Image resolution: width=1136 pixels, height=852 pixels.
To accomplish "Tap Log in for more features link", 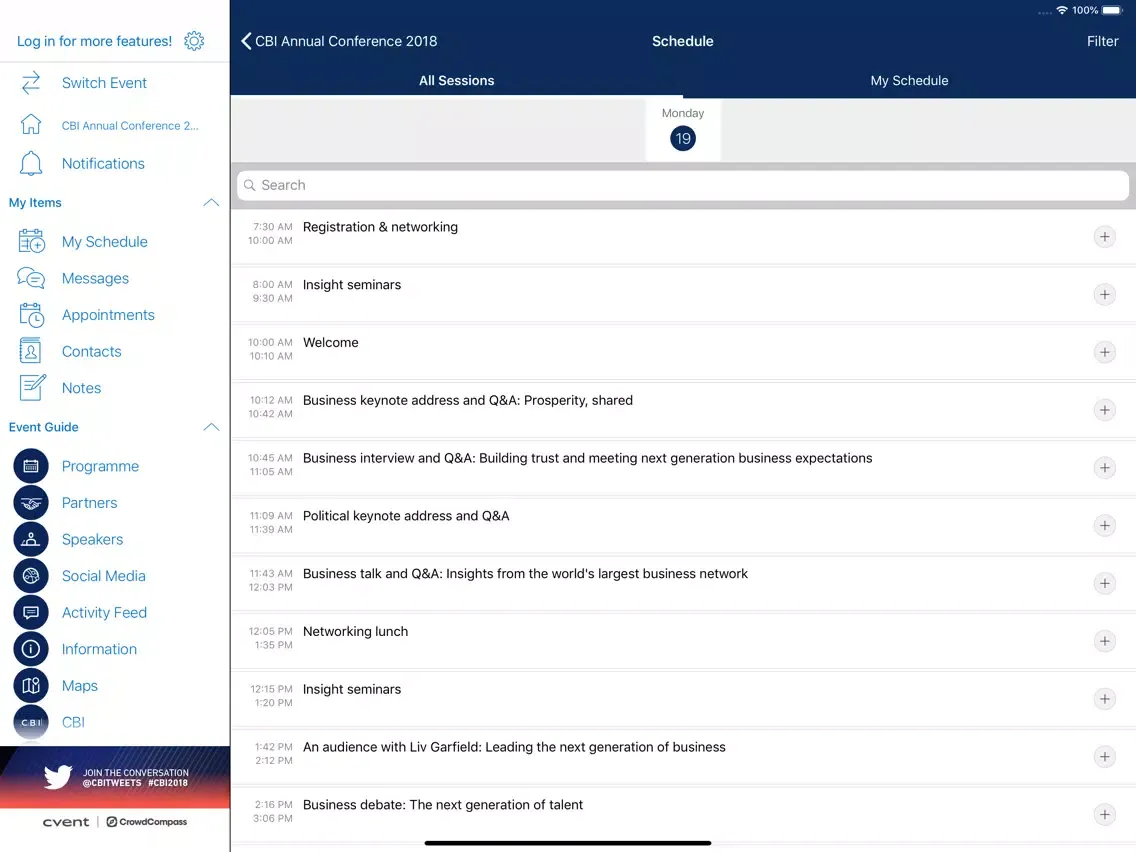I will click(x=94, y=41).
